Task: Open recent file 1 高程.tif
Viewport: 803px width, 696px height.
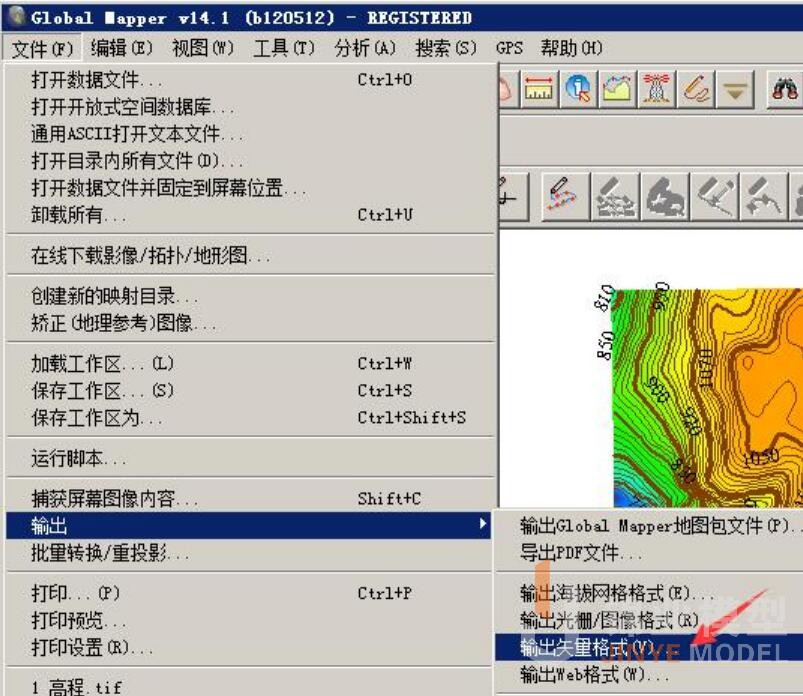Action: (250, 686)
